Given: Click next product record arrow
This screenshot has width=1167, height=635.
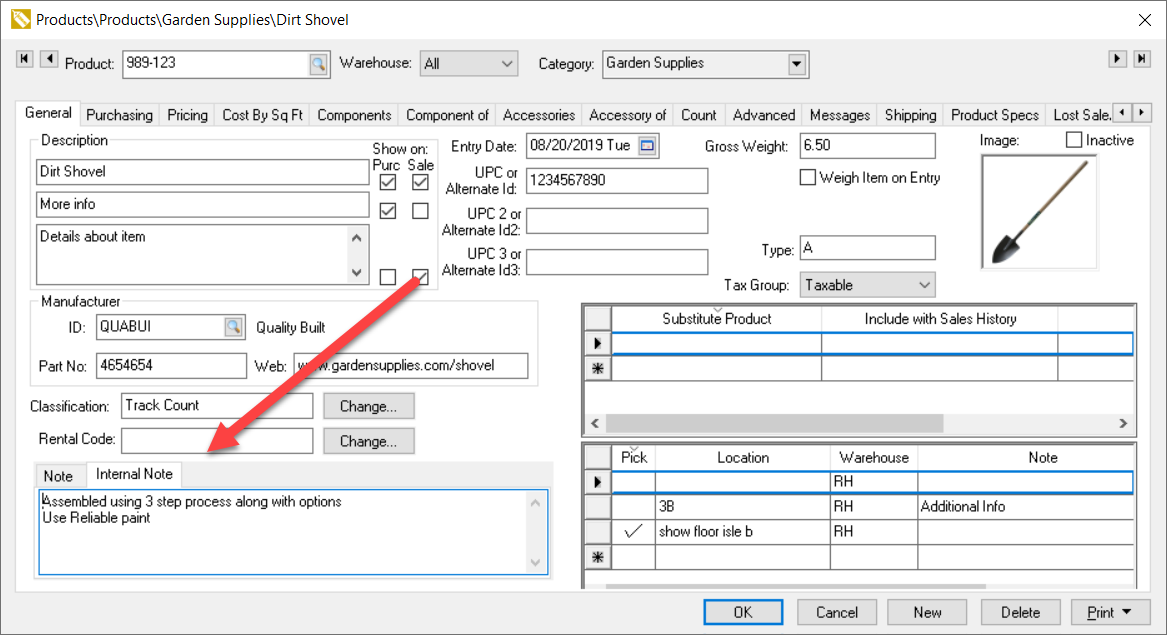Looking at the screenshot, I should click(x=1118, y=60).
